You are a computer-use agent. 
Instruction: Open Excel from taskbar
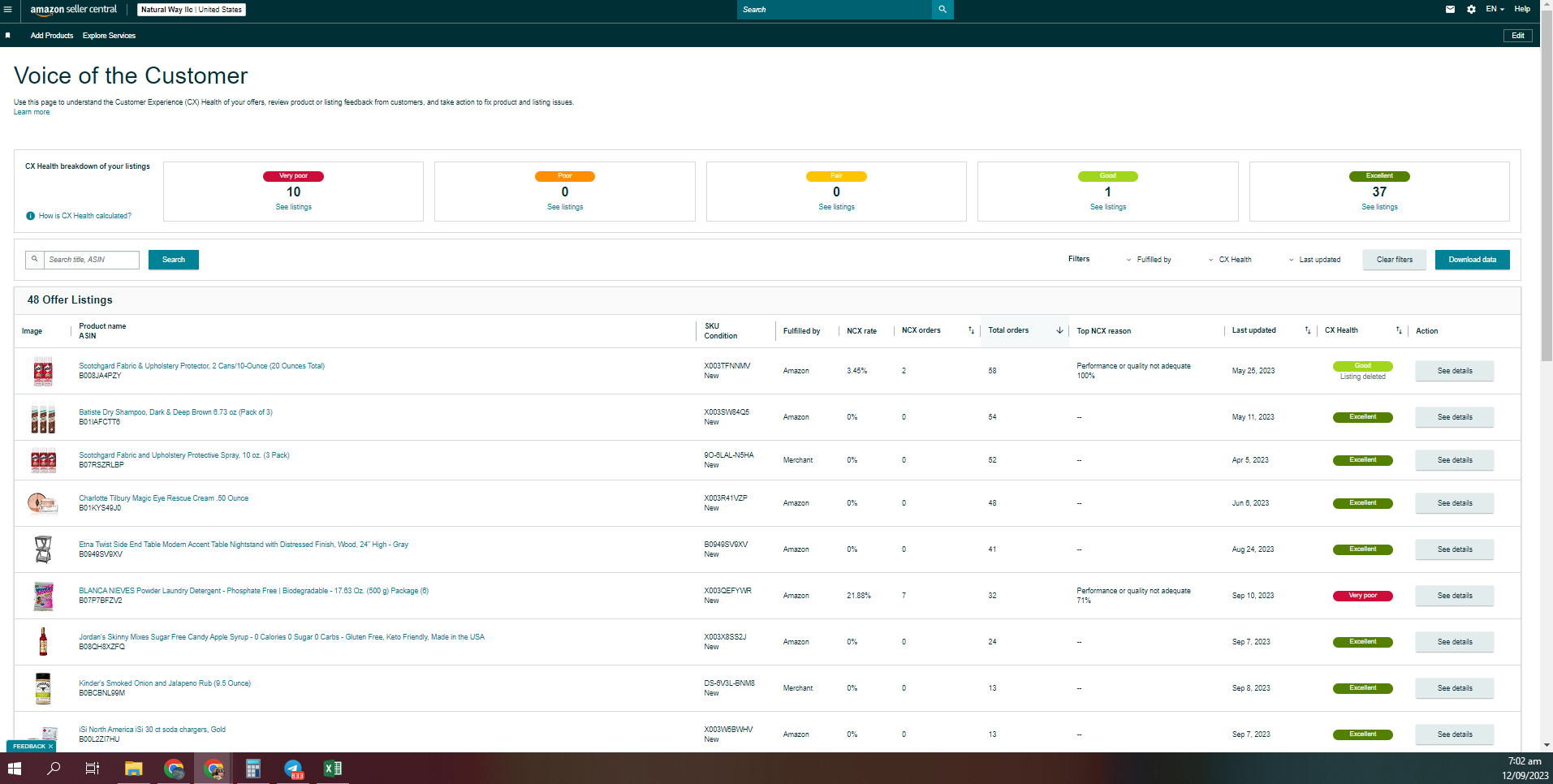tap(333, 768)
